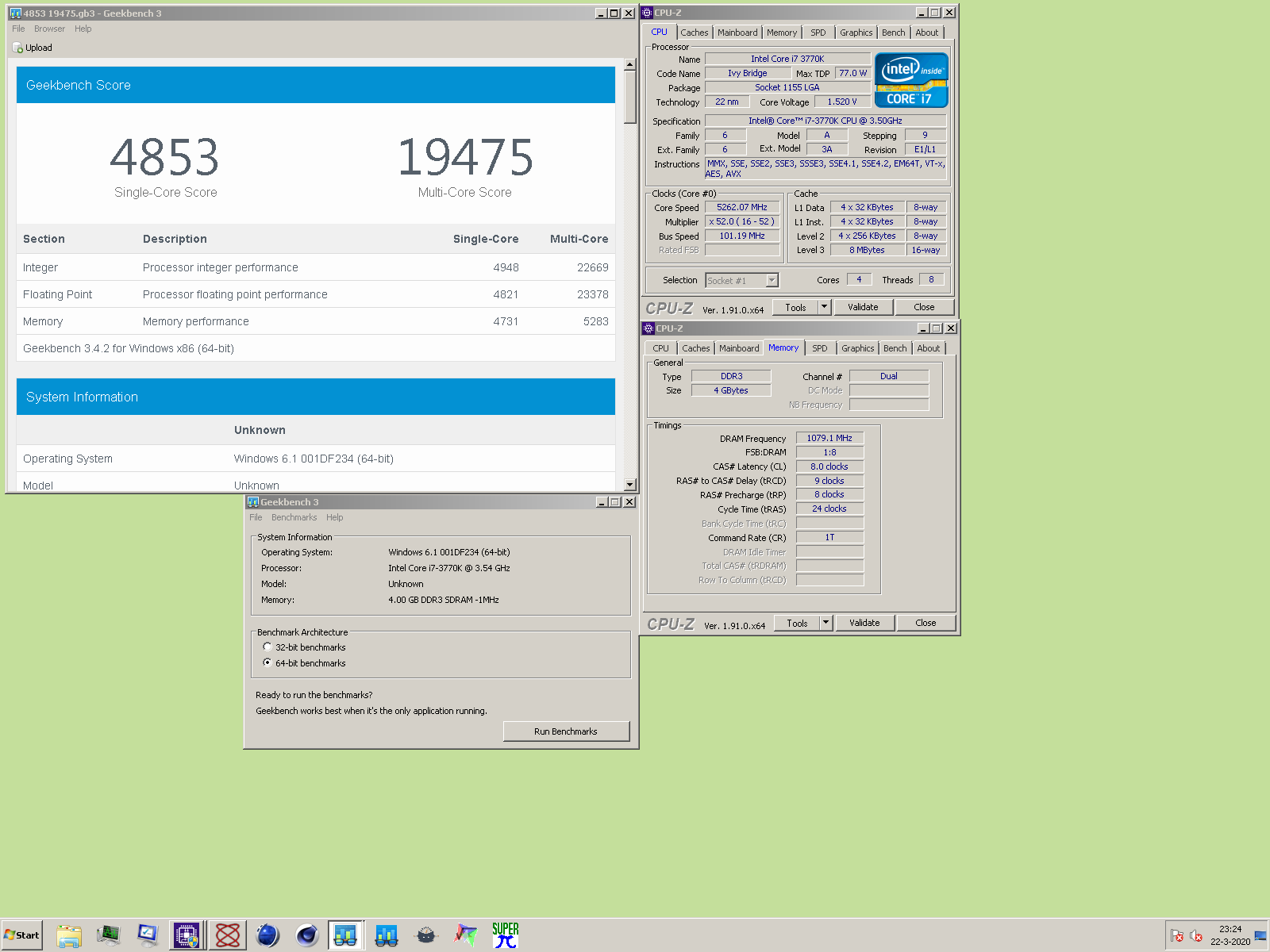Open Windows Explorer from the taskbar
Screen dimensions: 1270x952
point(69,935)
